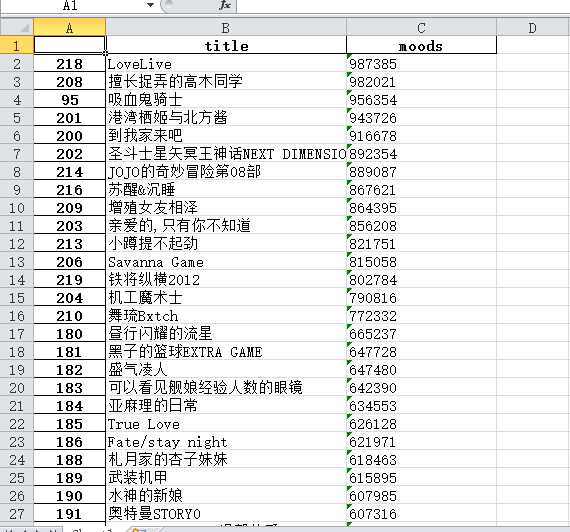This screenshot has height=532, width=570.
Task: Click cell with 港湾栖姬与北方酱
Action: coord(226,117)
